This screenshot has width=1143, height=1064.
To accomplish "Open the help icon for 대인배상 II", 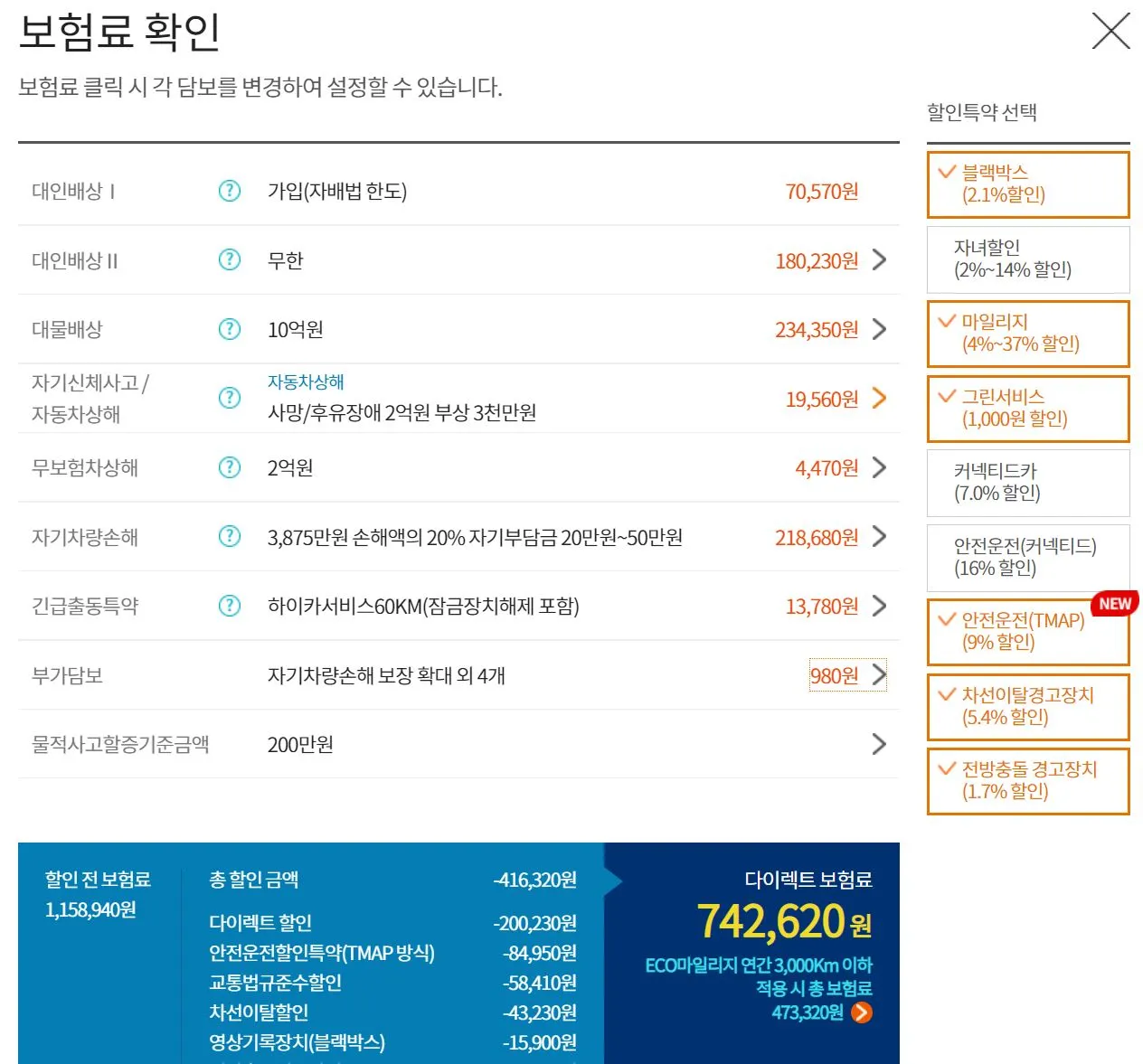I will pos(229,260).
